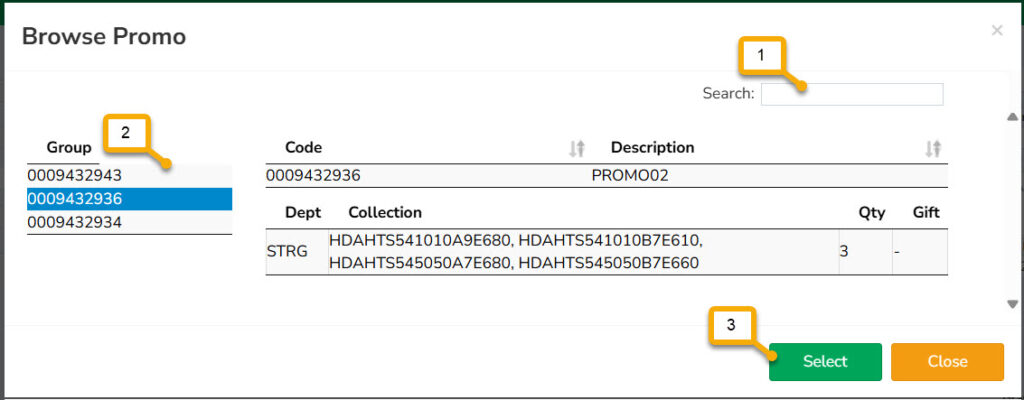Screen dimensions: 1024x400
Task: Click the scroll up arrow on the right
Action: click(x=1011, y=116)
